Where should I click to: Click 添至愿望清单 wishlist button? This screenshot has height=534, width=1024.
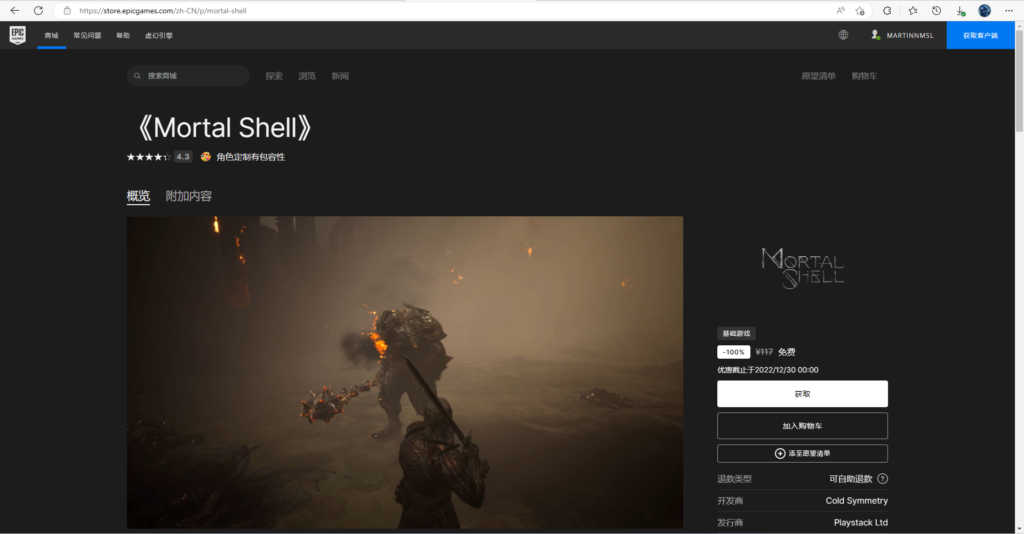[x=803, y=453]
